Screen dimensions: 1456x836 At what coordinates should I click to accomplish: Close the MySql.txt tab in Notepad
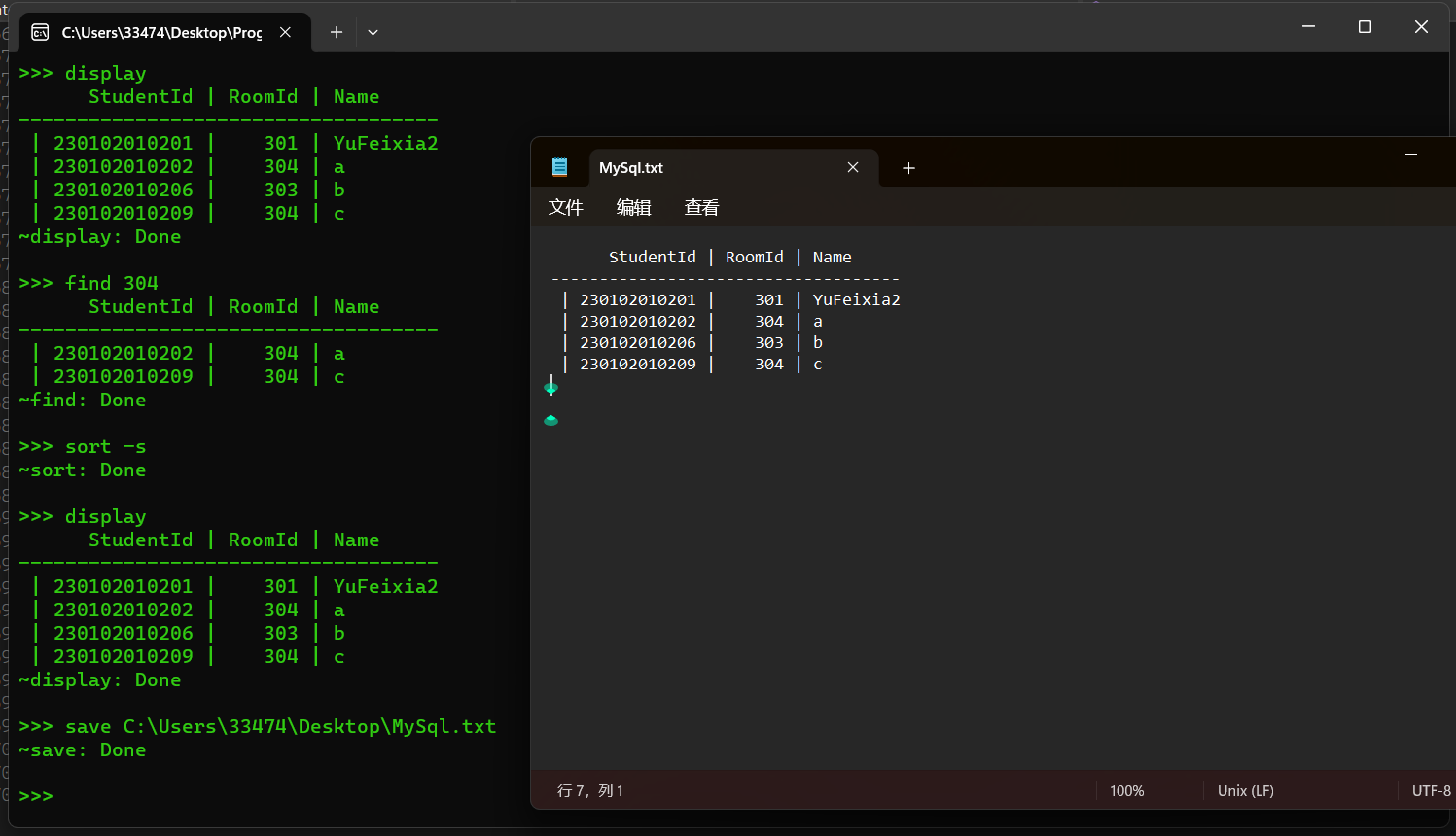[x=853, y=167]
